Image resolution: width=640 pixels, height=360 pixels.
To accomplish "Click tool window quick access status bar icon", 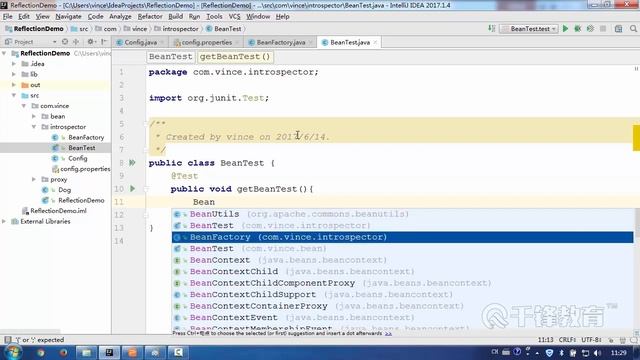I will tap(8, 340).
